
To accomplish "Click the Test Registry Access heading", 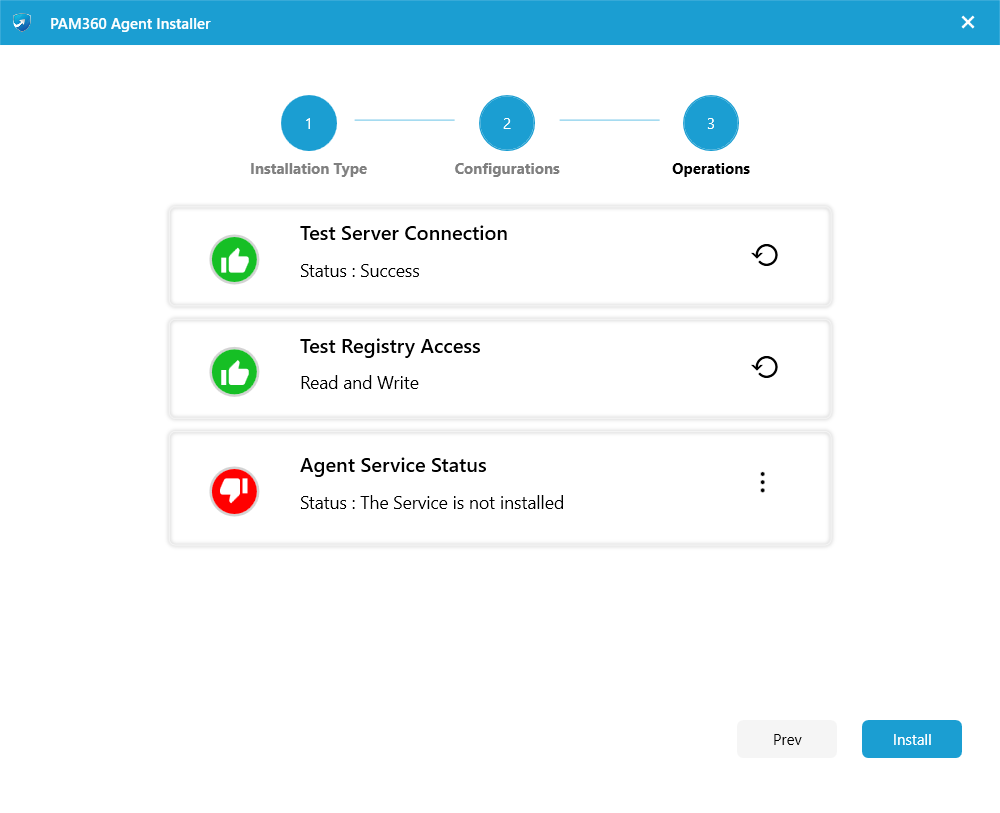I will point(390,346).
